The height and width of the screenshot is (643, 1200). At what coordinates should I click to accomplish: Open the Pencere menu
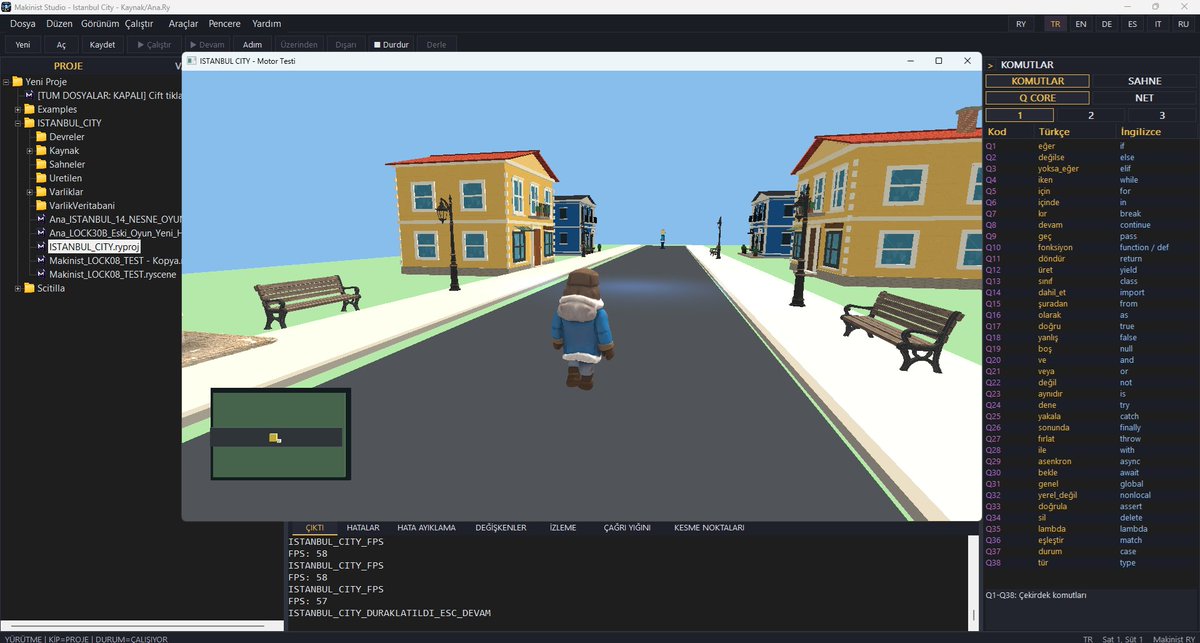tap(224, 23)
